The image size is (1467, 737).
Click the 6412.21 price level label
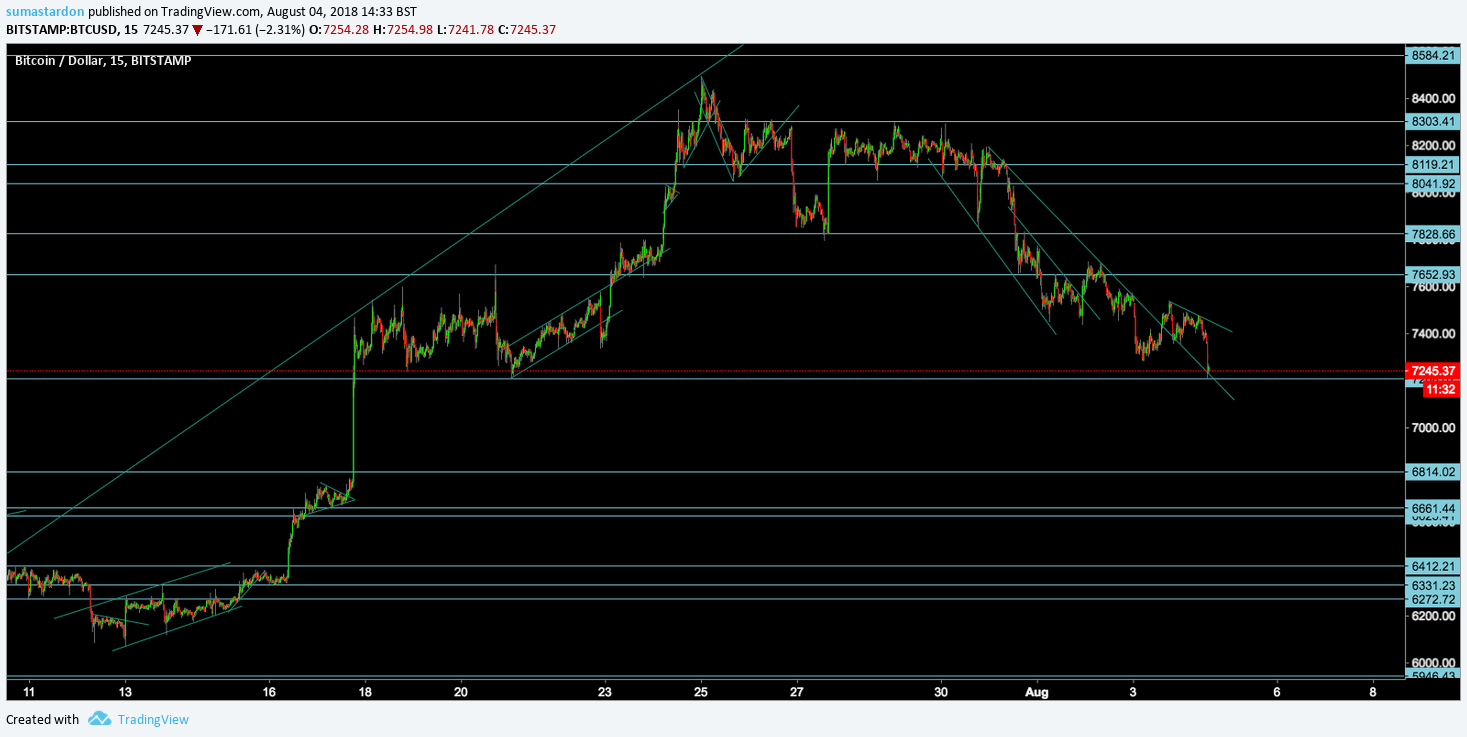click(x=1432, y=565)
